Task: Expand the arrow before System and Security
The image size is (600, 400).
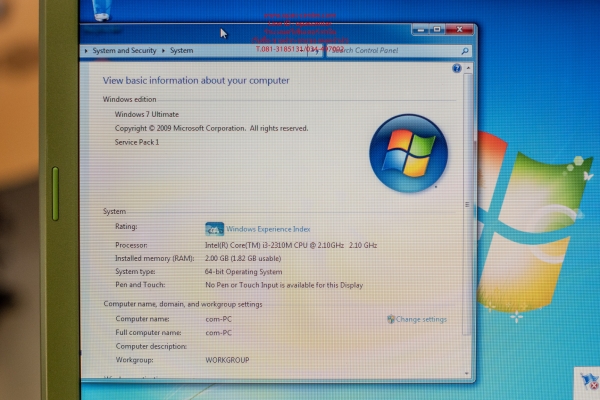Action: pyautogui.click(x=86, y=51)
